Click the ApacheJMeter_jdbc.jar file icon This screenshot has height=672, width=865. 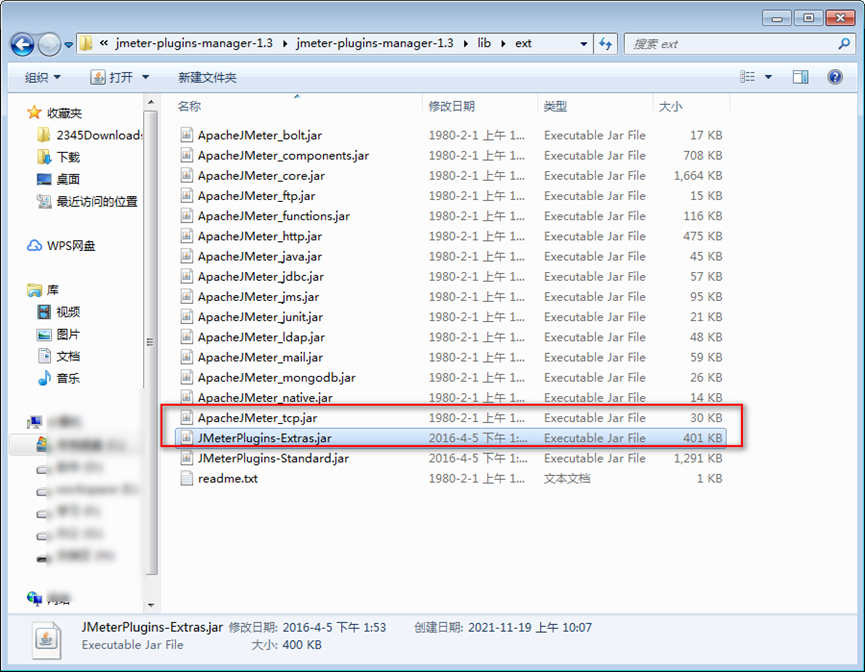[x=186, y=276]
